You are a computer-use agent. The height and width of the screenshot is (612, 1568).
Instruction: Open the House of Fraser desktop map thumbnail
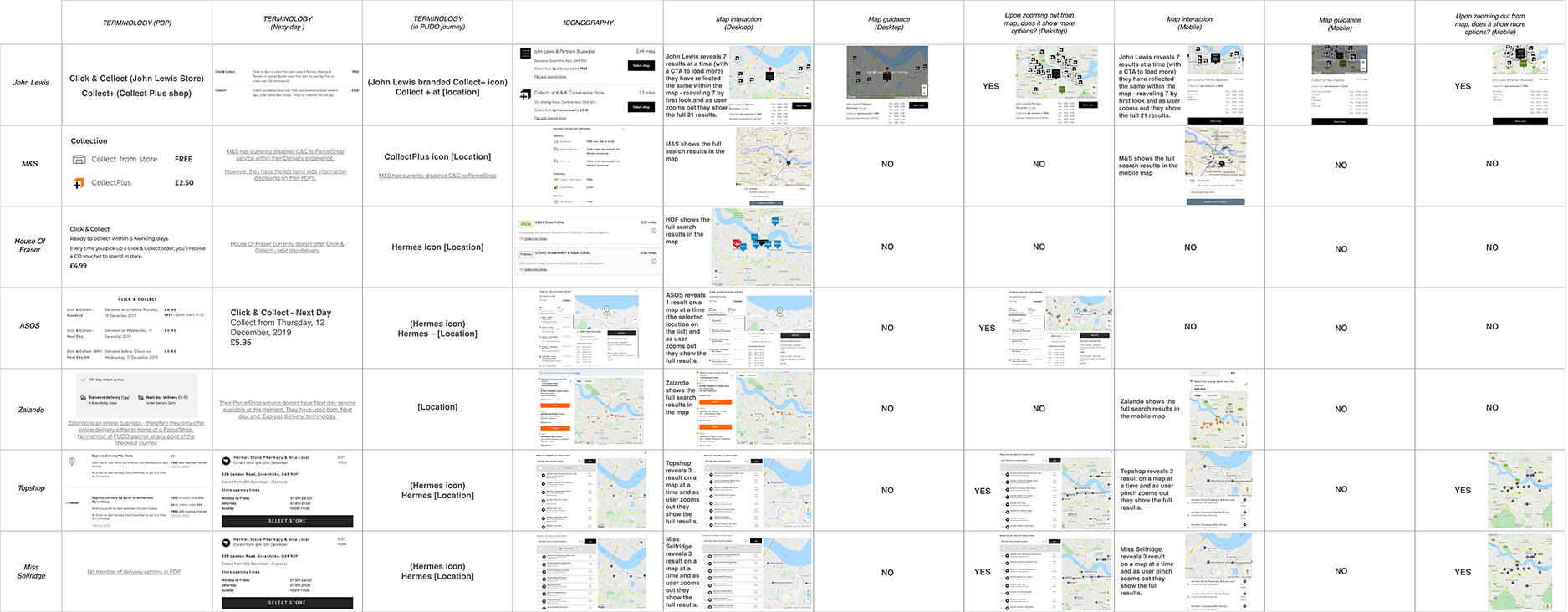click(761, 247)
